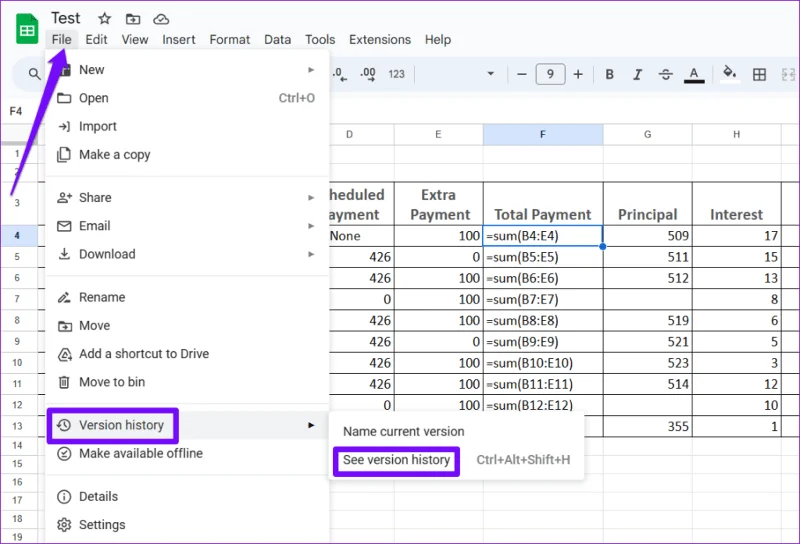Check the cloud document status icon
The image size is (800, 544).
pos(161,19)
